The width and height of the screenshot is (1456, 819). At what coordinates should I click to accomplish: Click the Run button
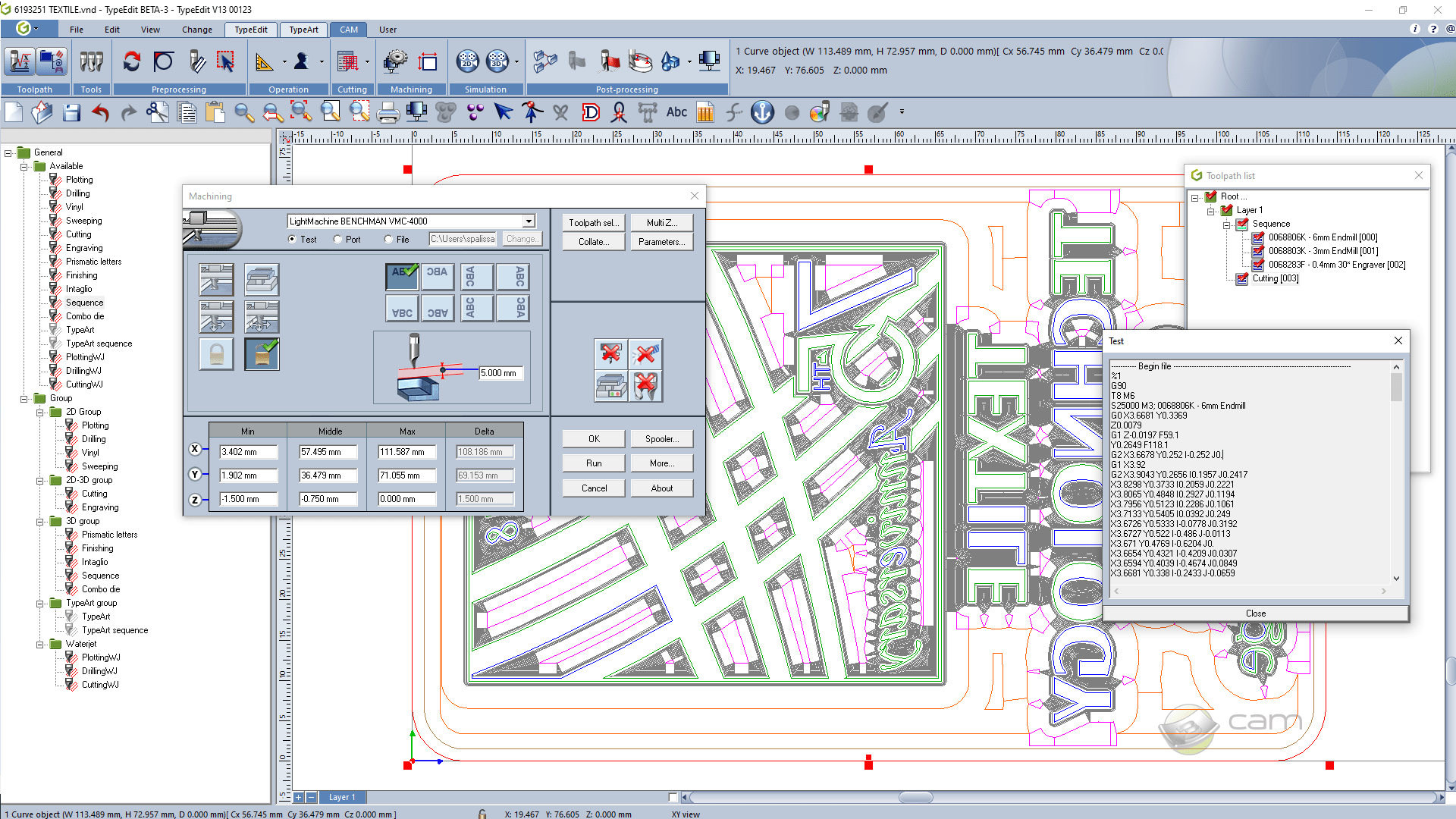click(594, 463)
